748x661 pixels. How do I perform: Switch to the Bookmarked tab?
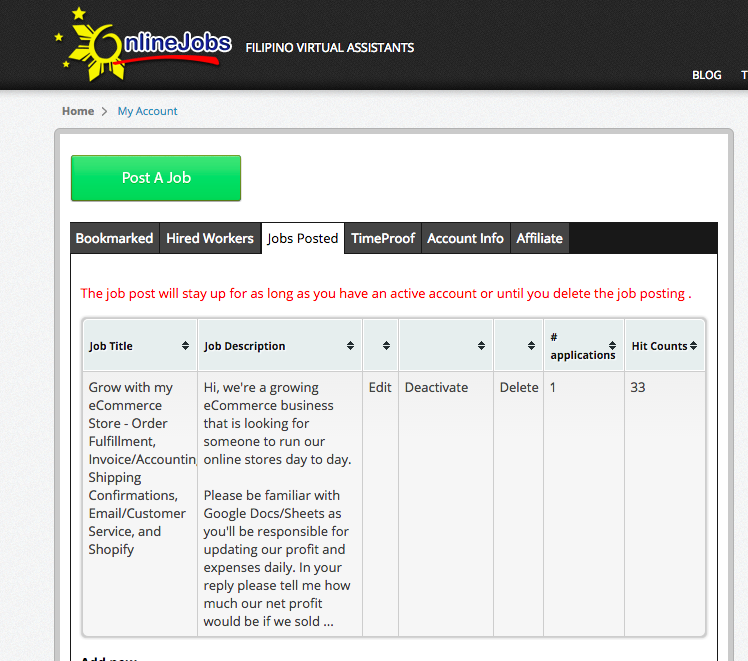pos(114,238)
